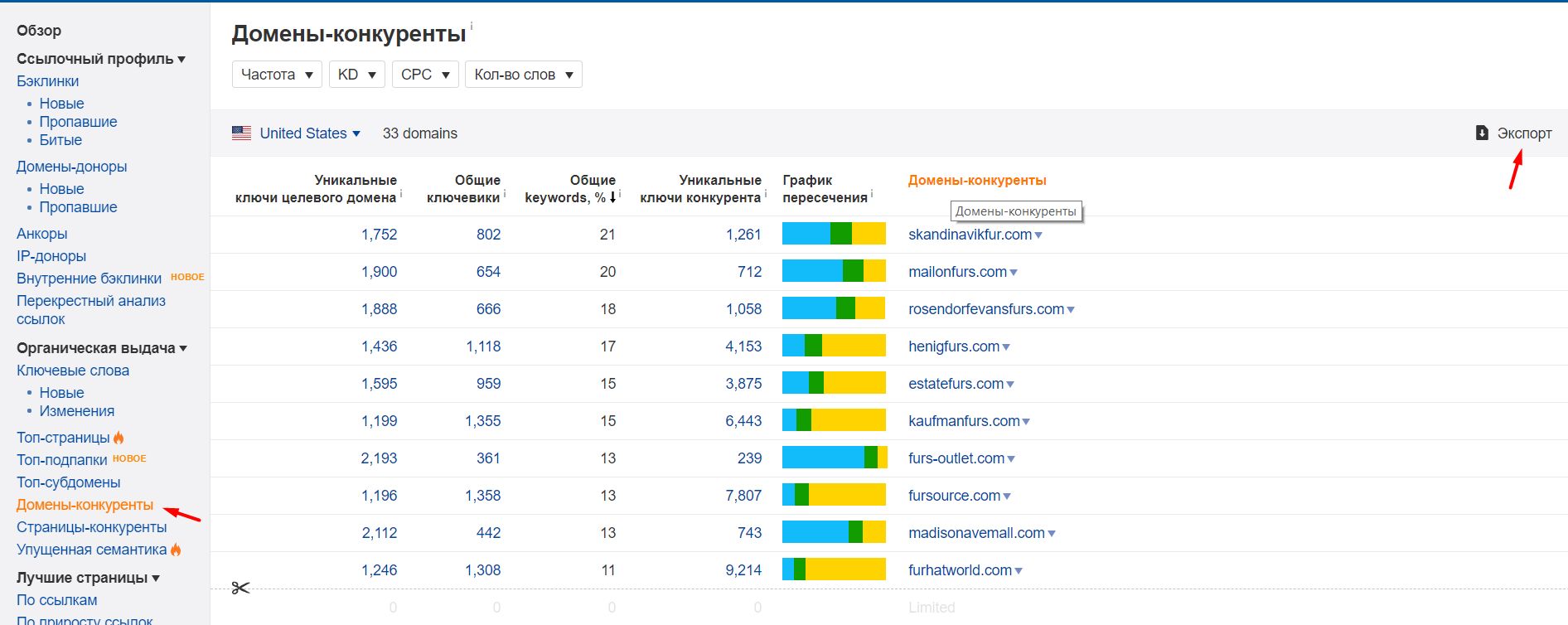The height and width of the screenshot is (625, 1568).
Task: Open the fursource.com domain link
Action: 954,496
